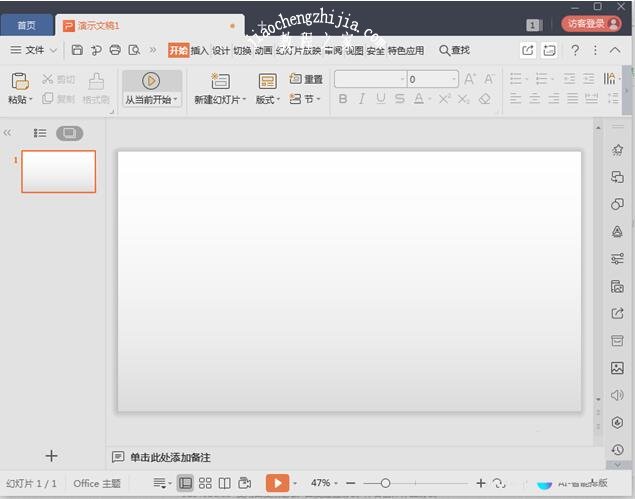Click the Copy icon
This screenshot has height=499, width=635.
47,98
